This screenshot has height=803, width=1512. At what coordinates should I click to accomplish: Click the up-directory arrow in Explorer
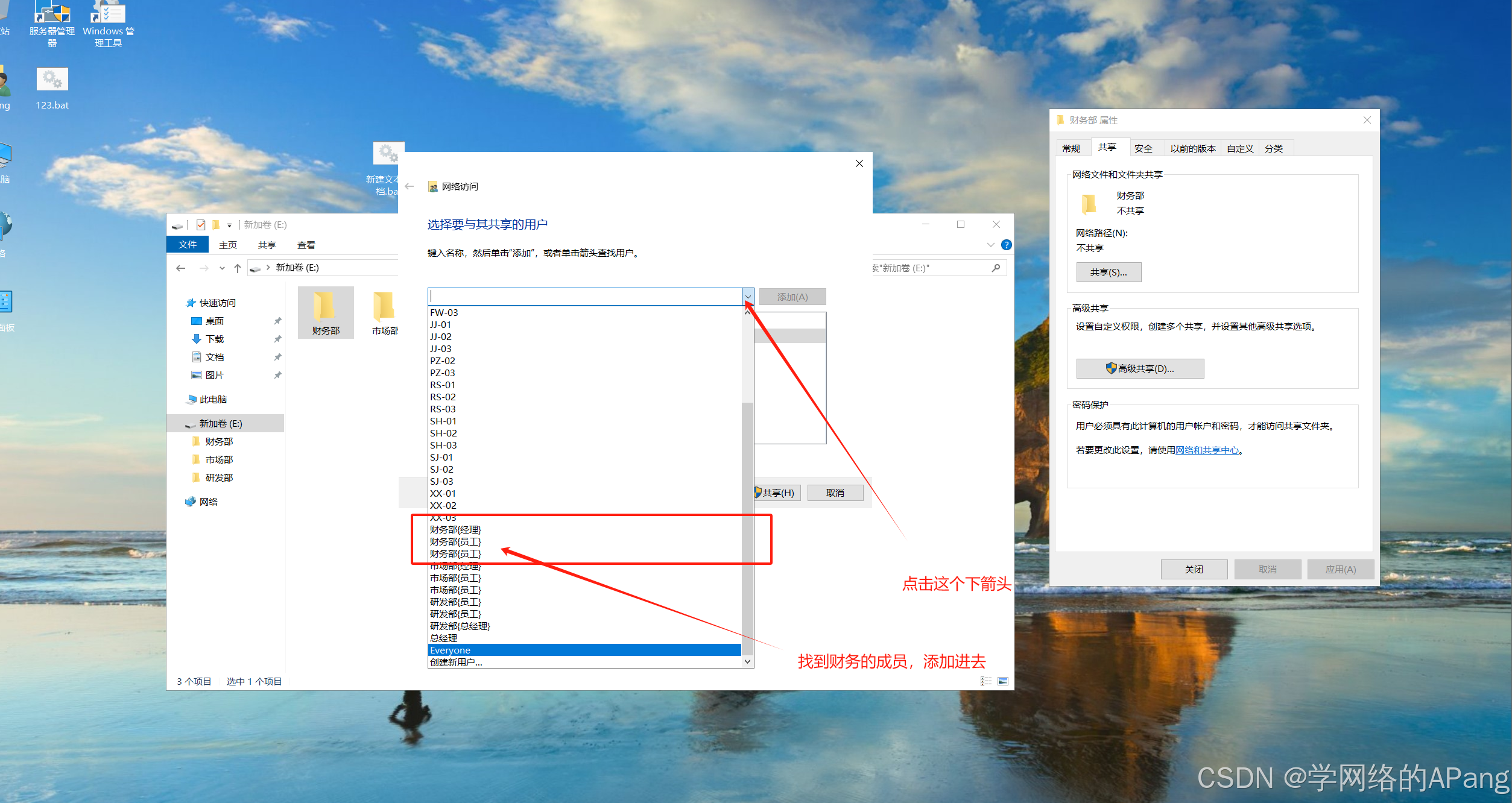tap(238, 268)
